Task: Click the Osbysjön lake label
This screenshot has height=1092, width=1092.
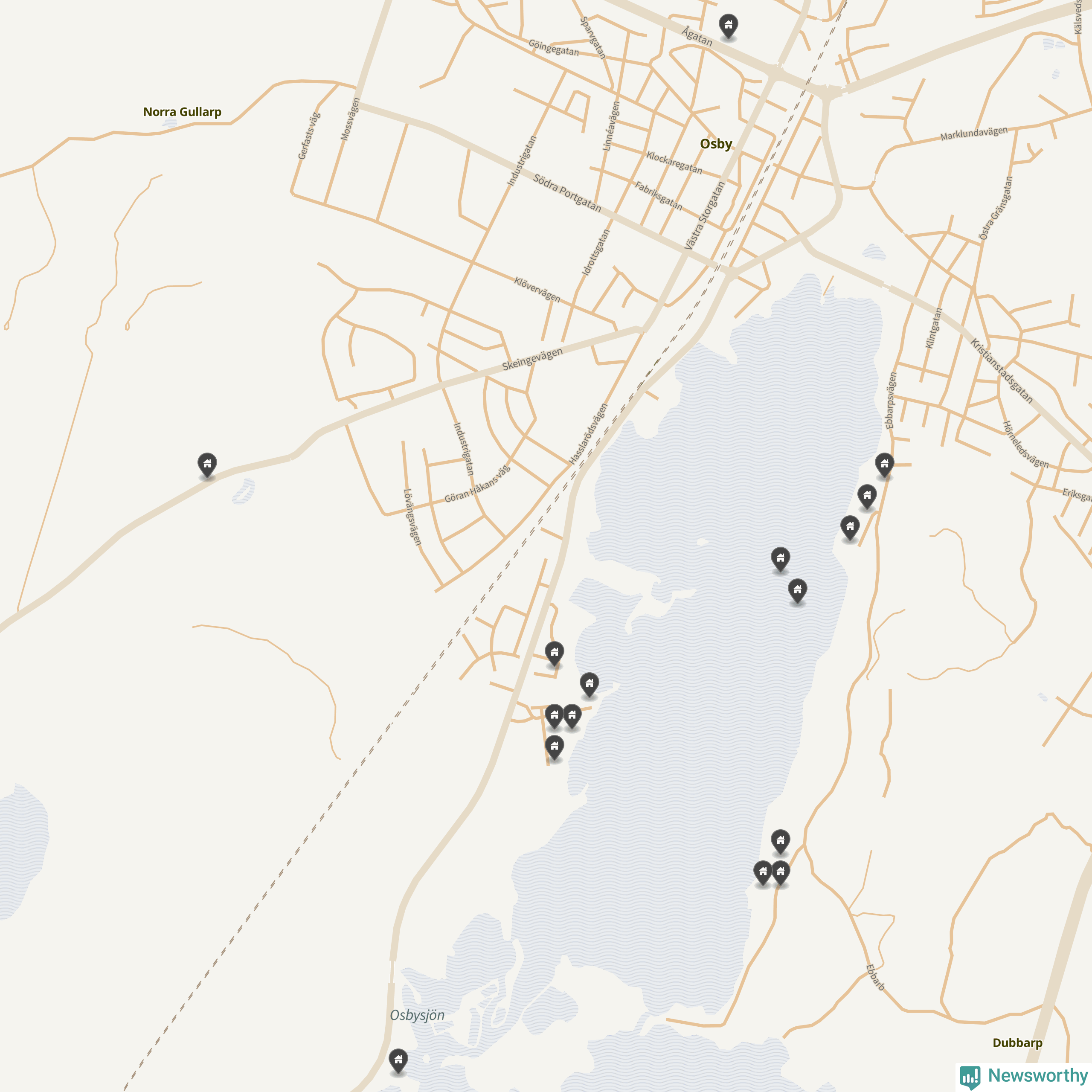Action: pos(417,1015)
